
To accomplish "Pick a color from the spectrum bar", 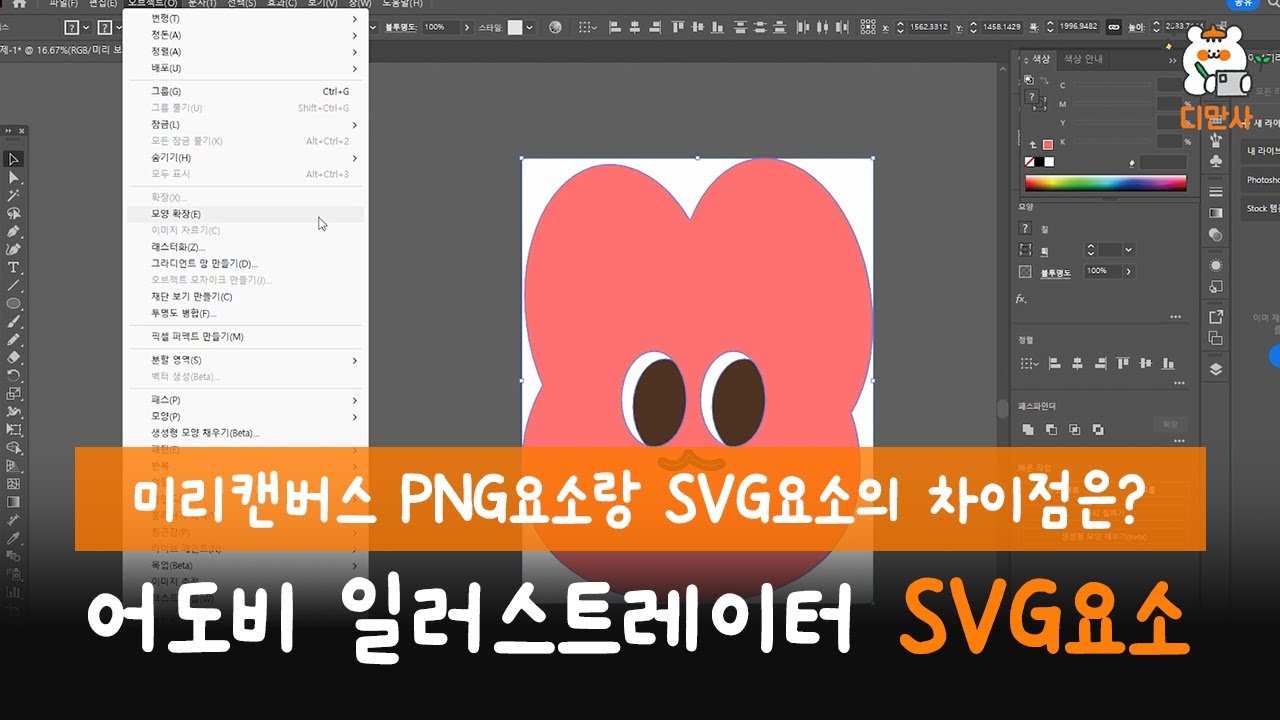I will coord(1105,183).
